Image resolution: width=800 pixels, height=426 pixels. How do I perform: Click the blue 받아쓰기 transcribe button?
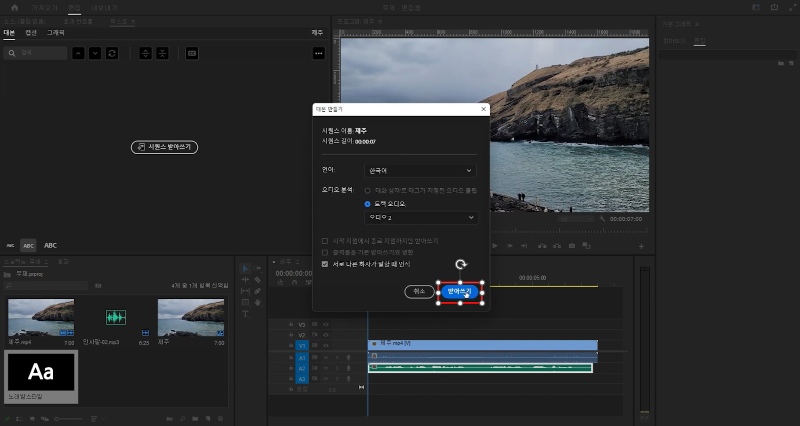(459, 291)
